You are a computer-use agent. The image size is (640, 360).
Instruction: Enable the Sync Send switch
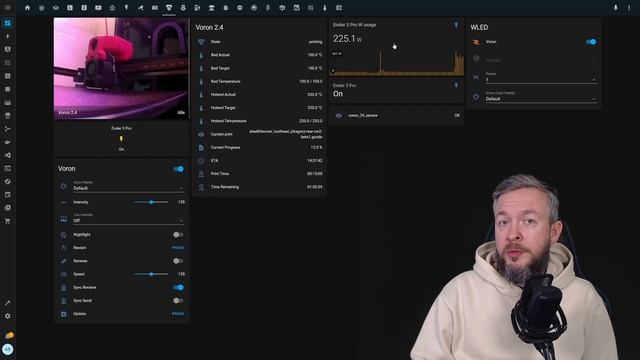178,301
